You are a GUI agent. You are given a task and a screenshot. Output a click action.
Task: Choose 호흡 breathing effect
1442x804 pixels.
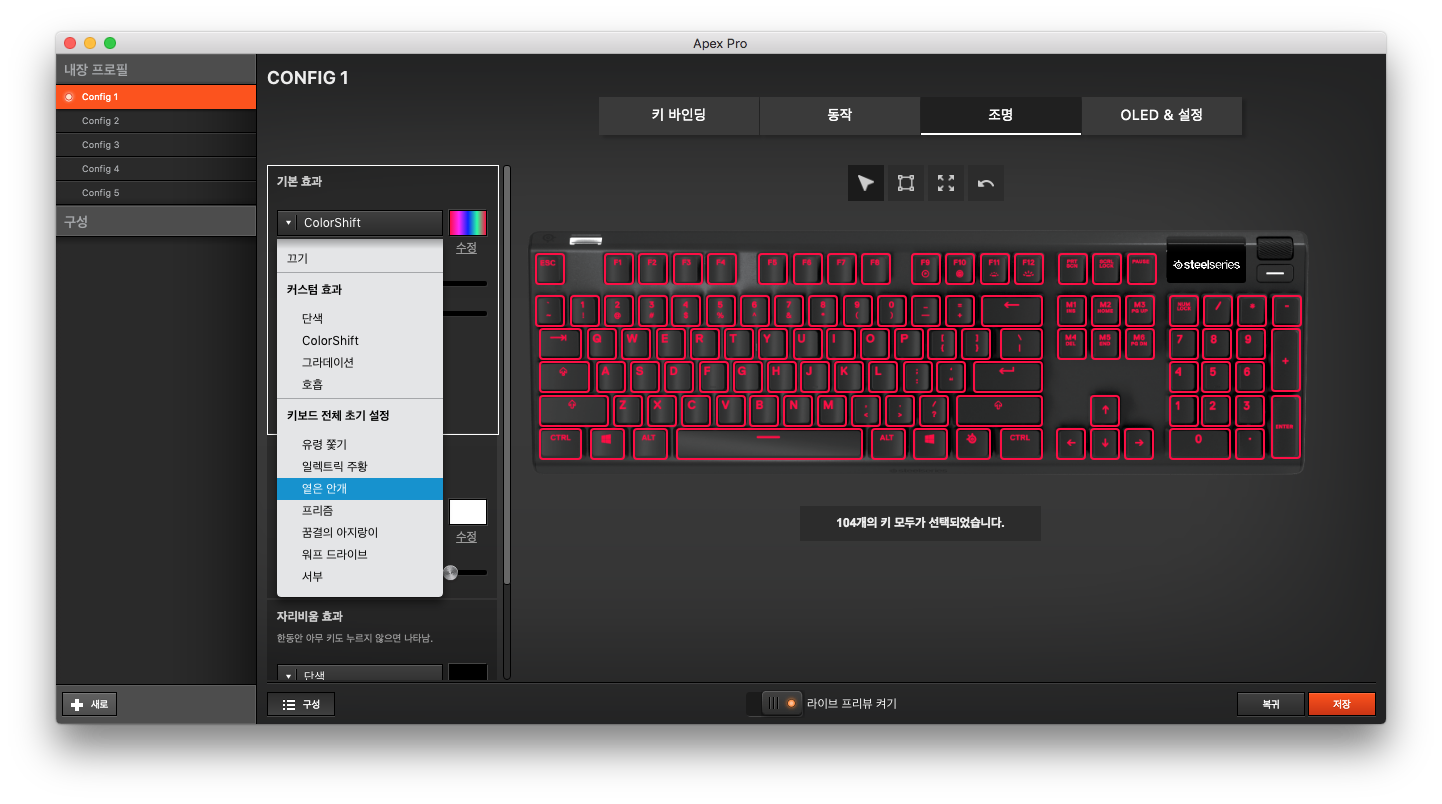(x=360, y=385)
